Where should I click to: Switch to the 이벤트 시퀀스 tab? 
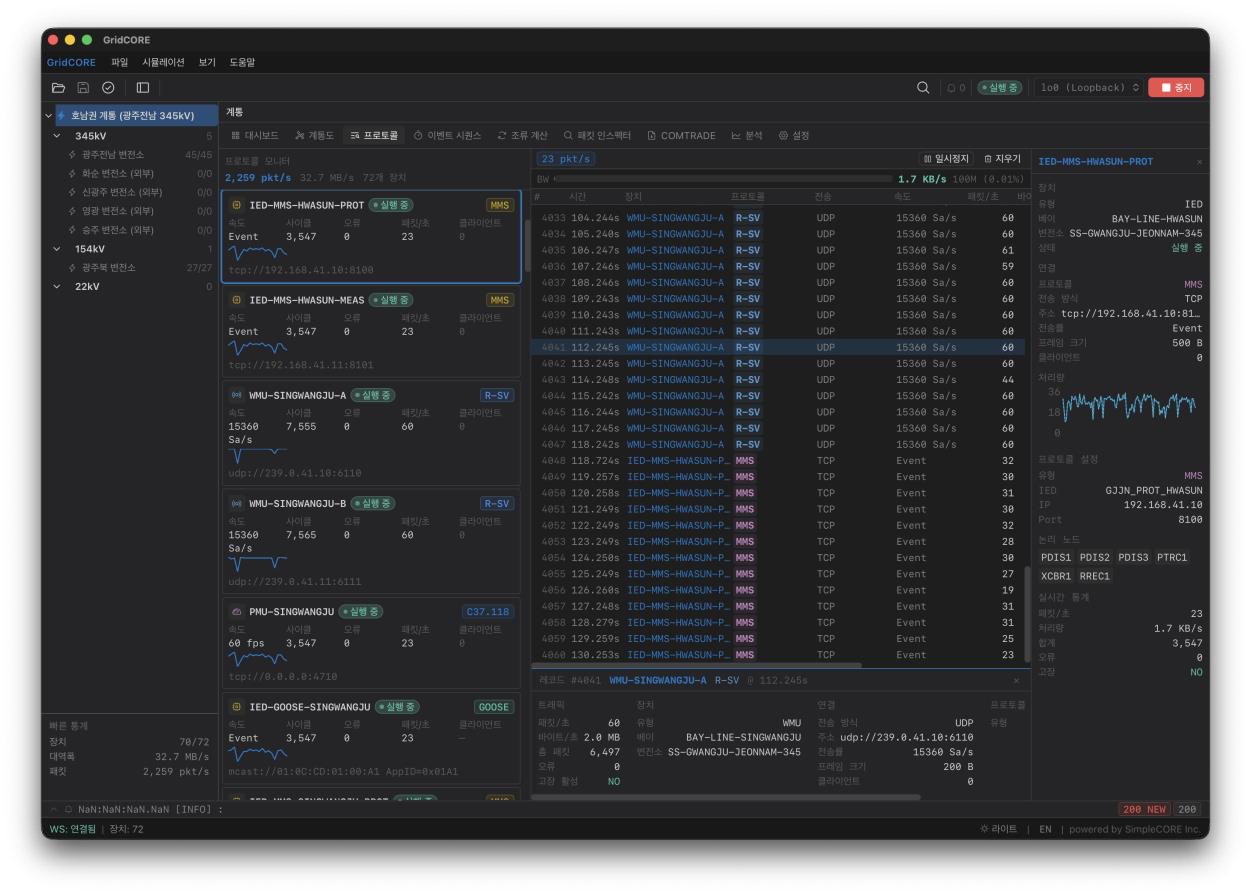click(447, 135)
